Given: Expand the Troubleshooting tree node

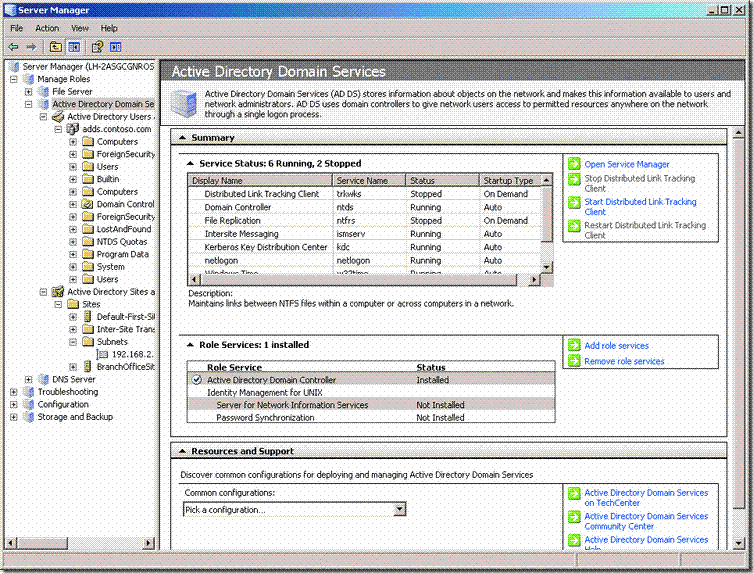Looking at the screenshot, I should click(14, 391).
